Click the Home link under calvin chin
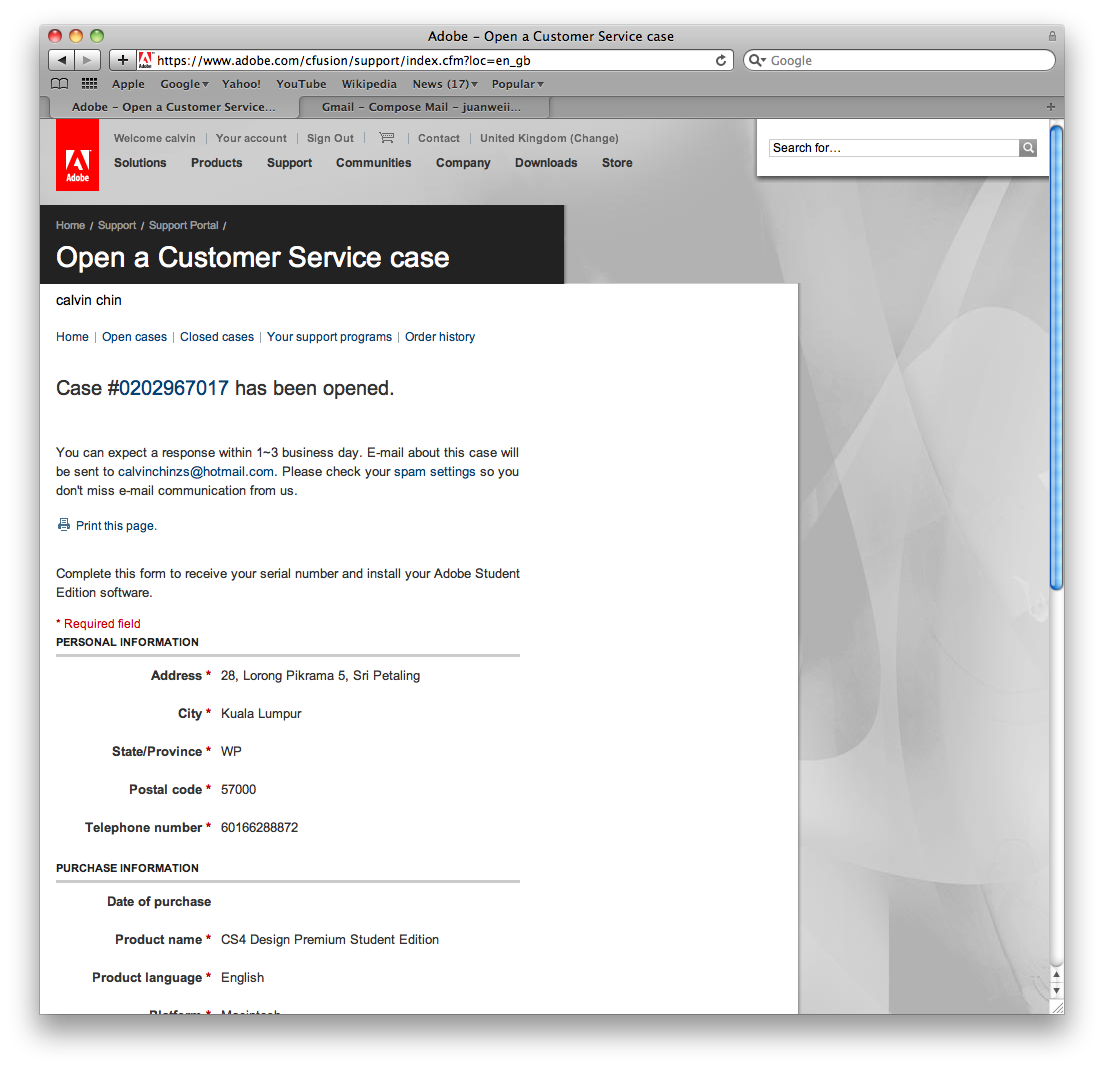The image size is (1104, 1069). pos(73,337)
